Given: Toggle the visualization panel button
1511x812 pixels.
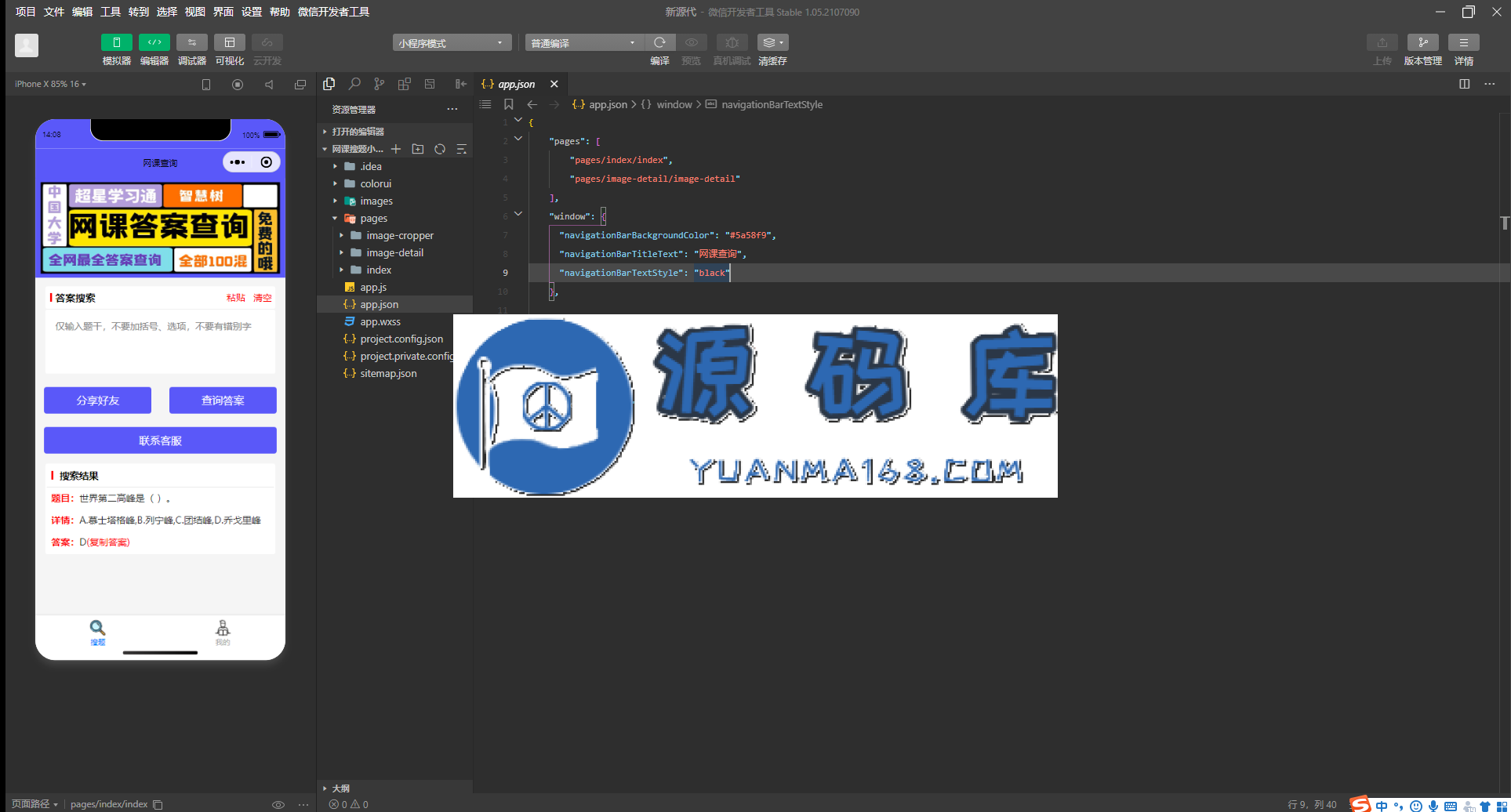Looking at the screenshot, I should coord(230,42).
